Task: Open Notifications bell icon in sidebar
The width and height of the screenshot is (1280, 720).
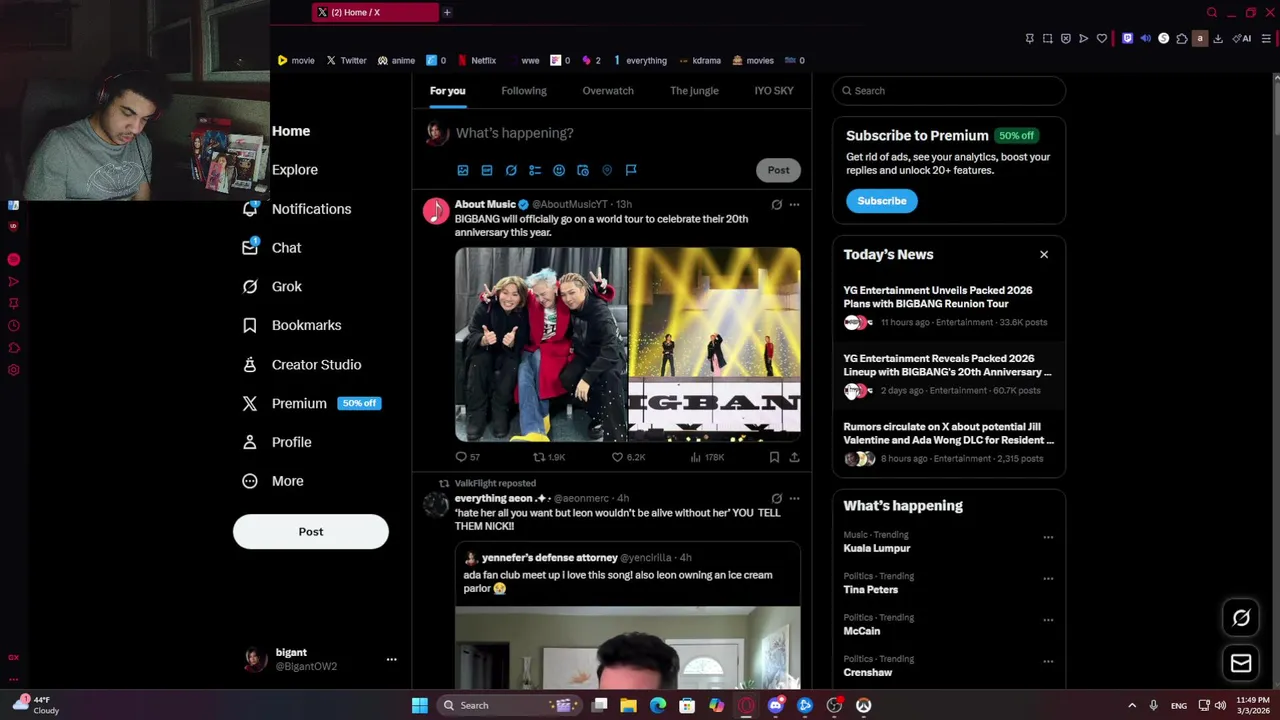Action: 250,208
